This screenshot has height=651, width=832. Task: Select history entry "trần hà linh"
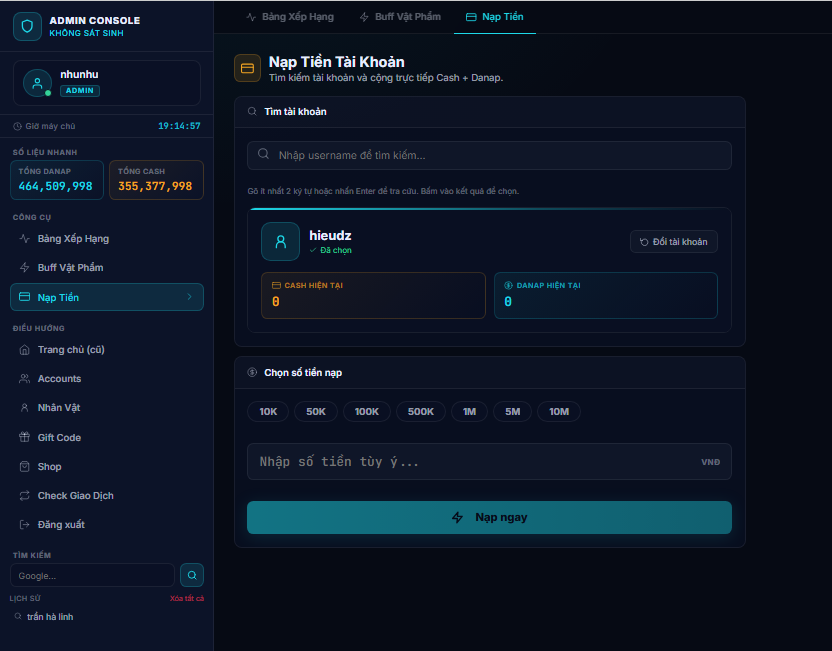point(50,617)
